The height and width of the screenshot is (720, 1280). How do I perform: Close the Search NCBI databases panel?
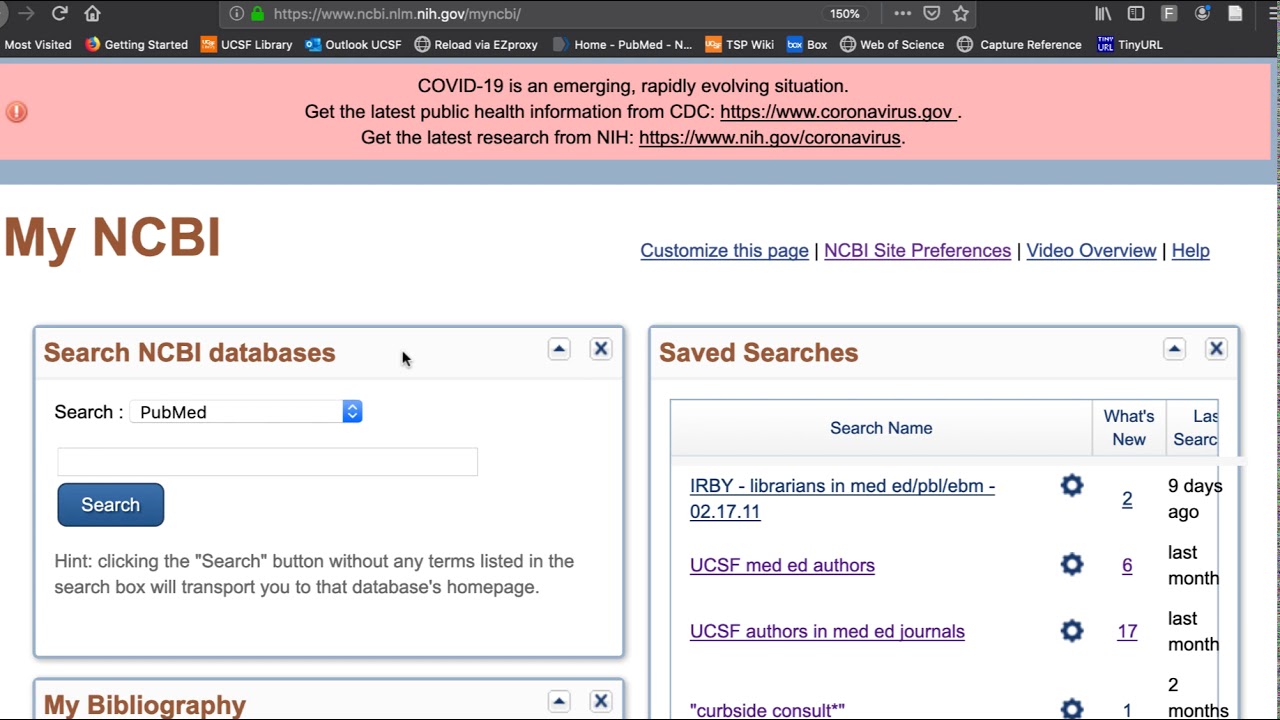600,349
